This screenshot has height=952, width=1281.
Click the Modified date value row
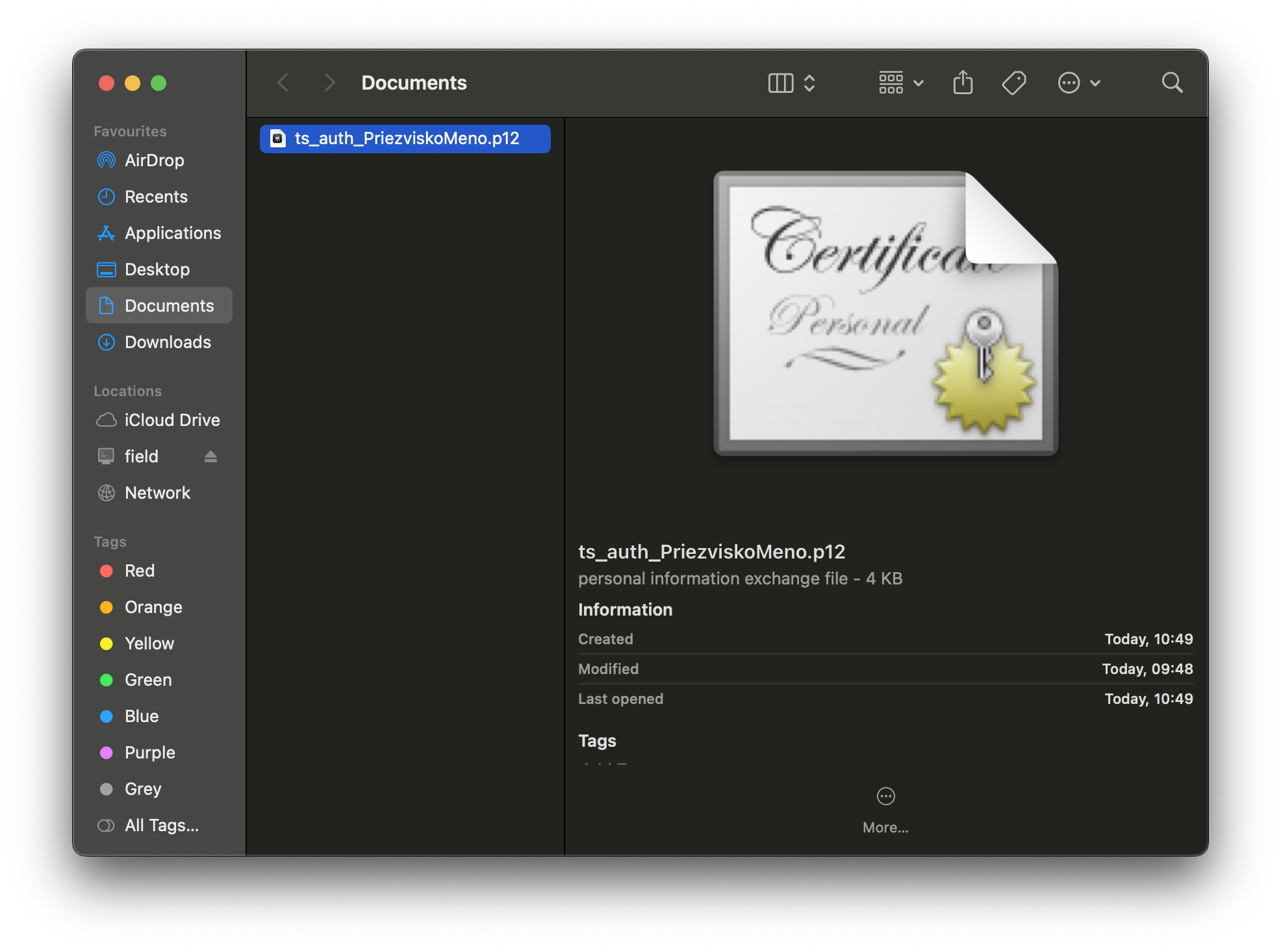[885, 669]
